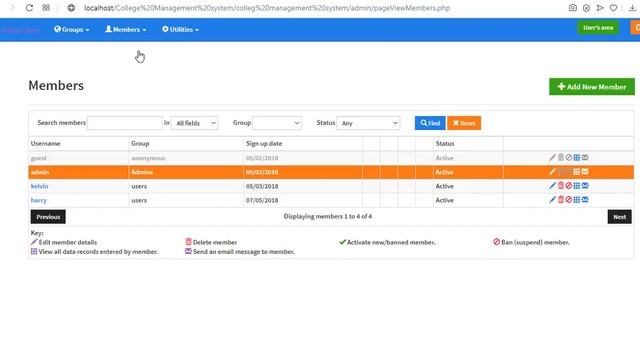View data records entered by guest

577,158
